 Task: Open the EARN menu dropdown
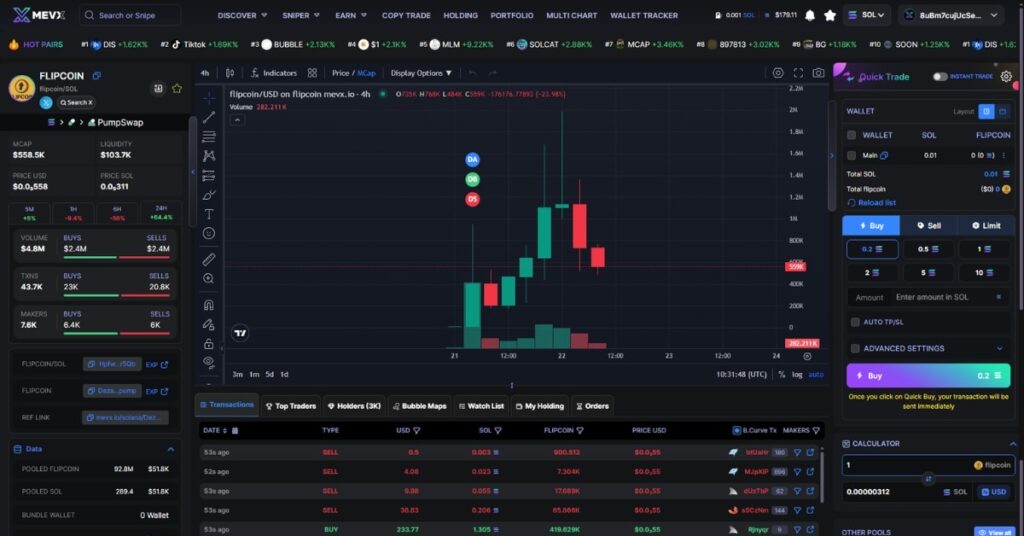point(351,15)
